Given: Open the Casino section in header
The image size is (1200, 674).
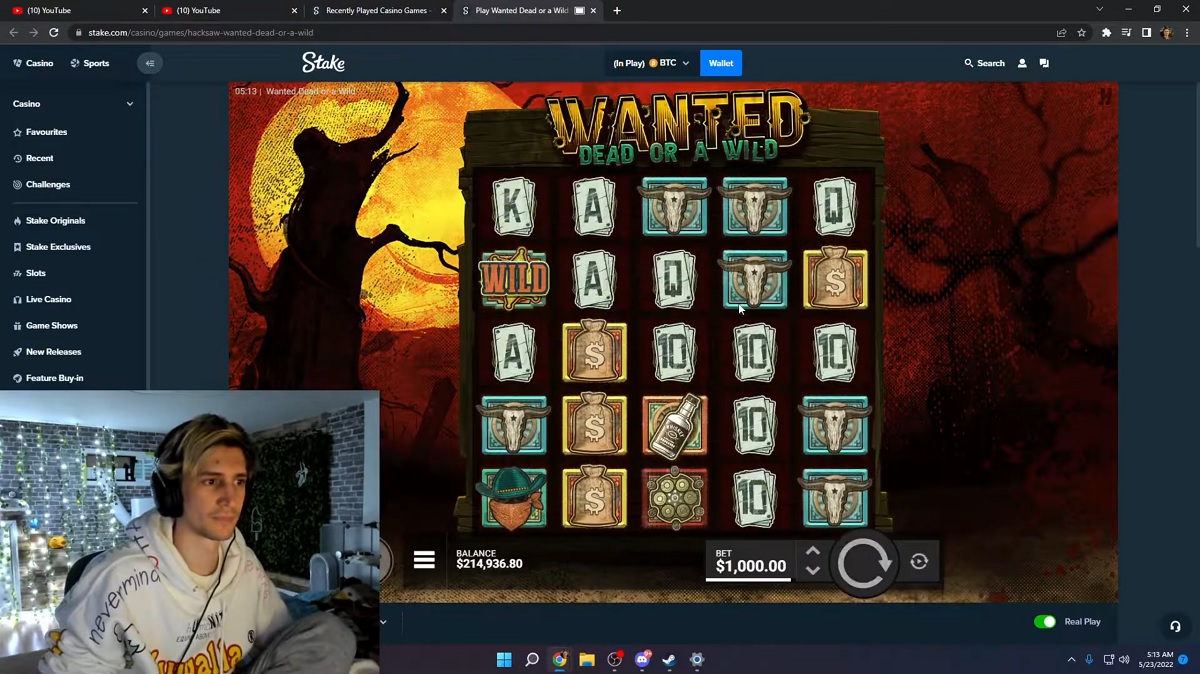Looking at the screenshot, I should [33, 63].
